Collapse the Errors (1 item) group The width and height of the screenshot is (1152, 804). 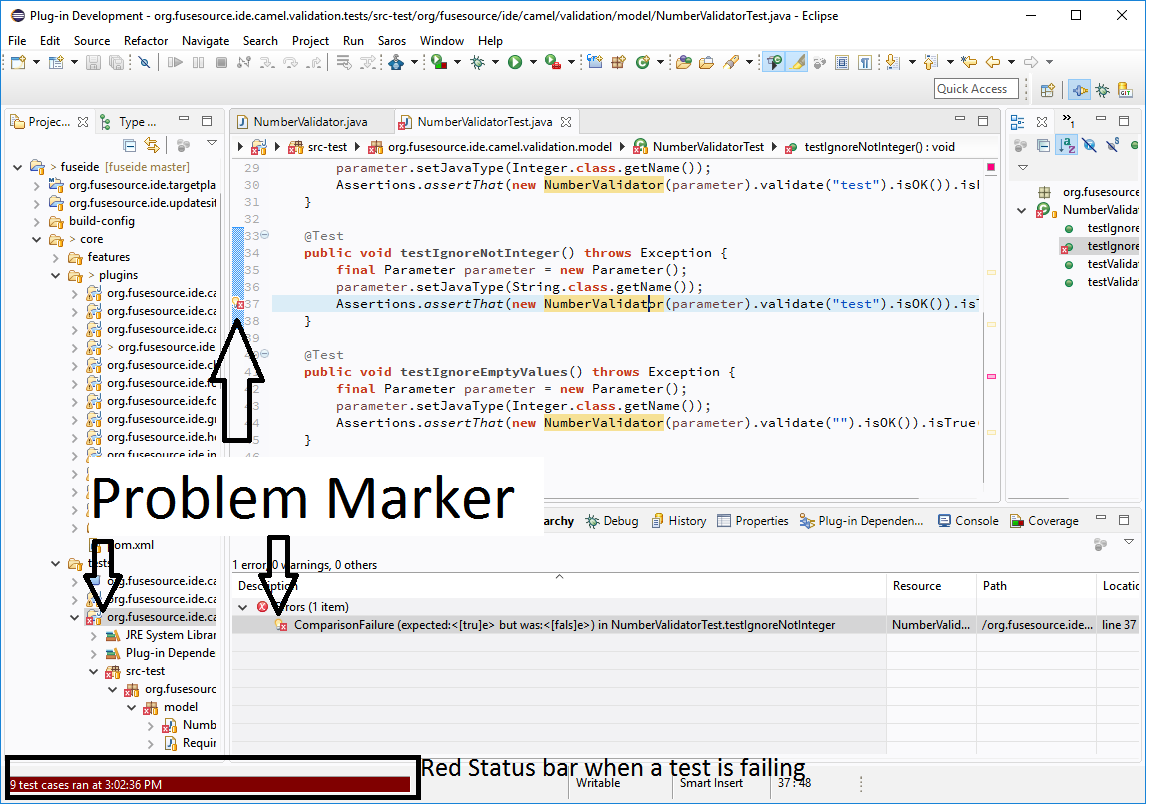click(x=243, y=607)
